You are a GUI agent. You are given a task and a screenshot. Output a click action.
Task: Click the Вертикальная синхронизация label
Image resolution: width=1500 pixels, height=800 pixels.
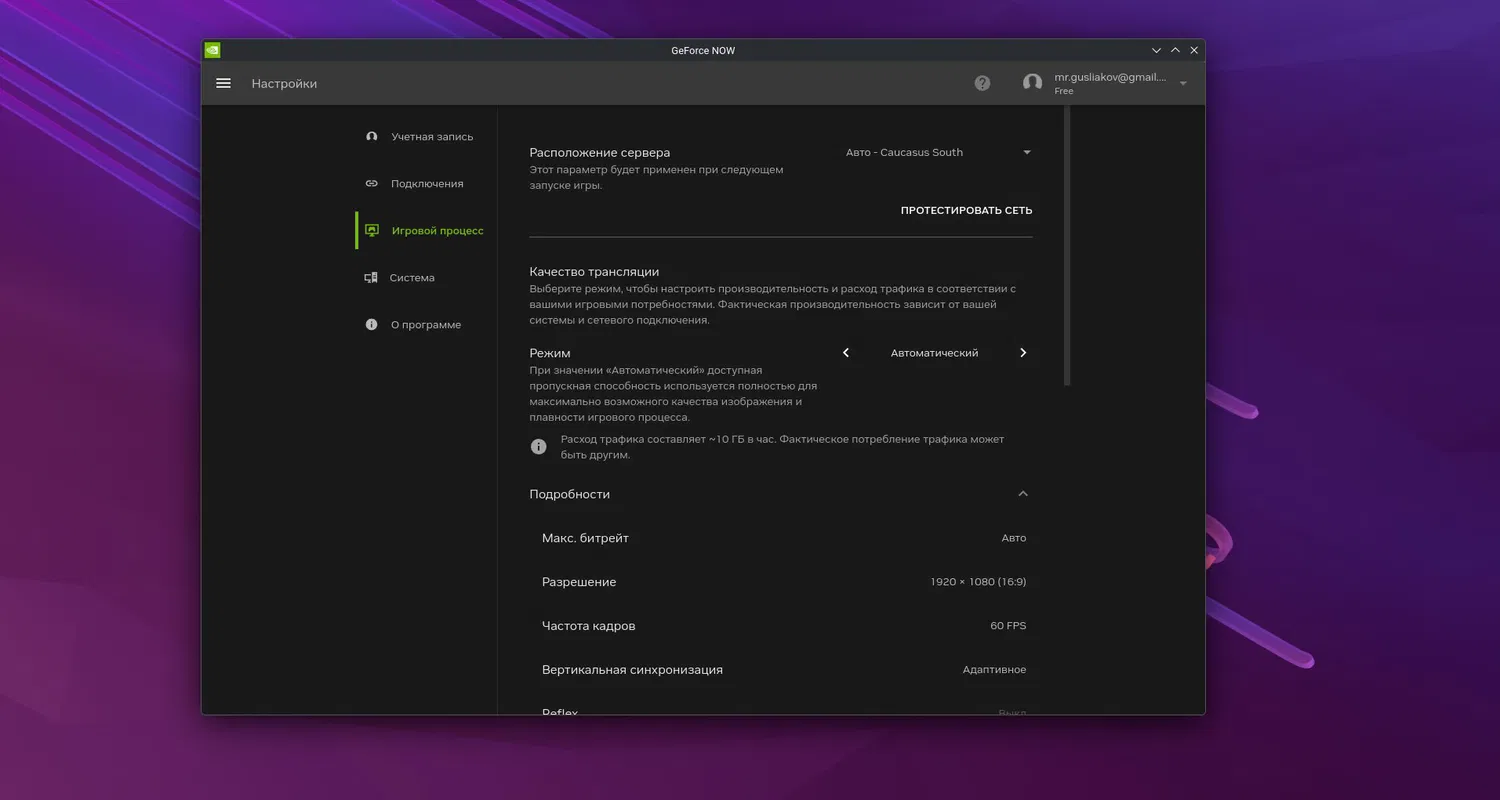click(x=632, y=670)
